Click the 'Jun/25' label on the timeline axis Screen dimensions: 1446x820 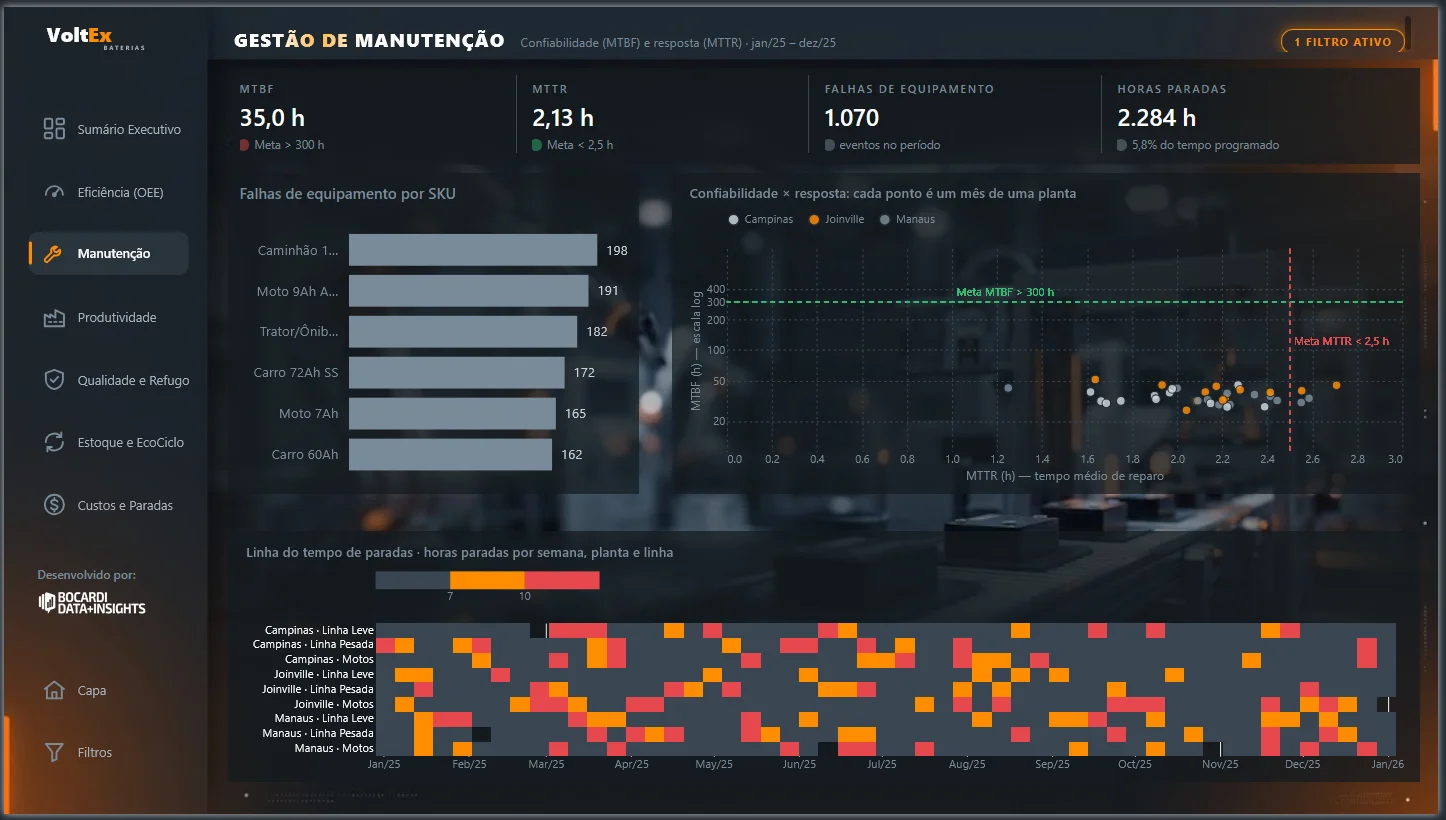coord(798,765)
